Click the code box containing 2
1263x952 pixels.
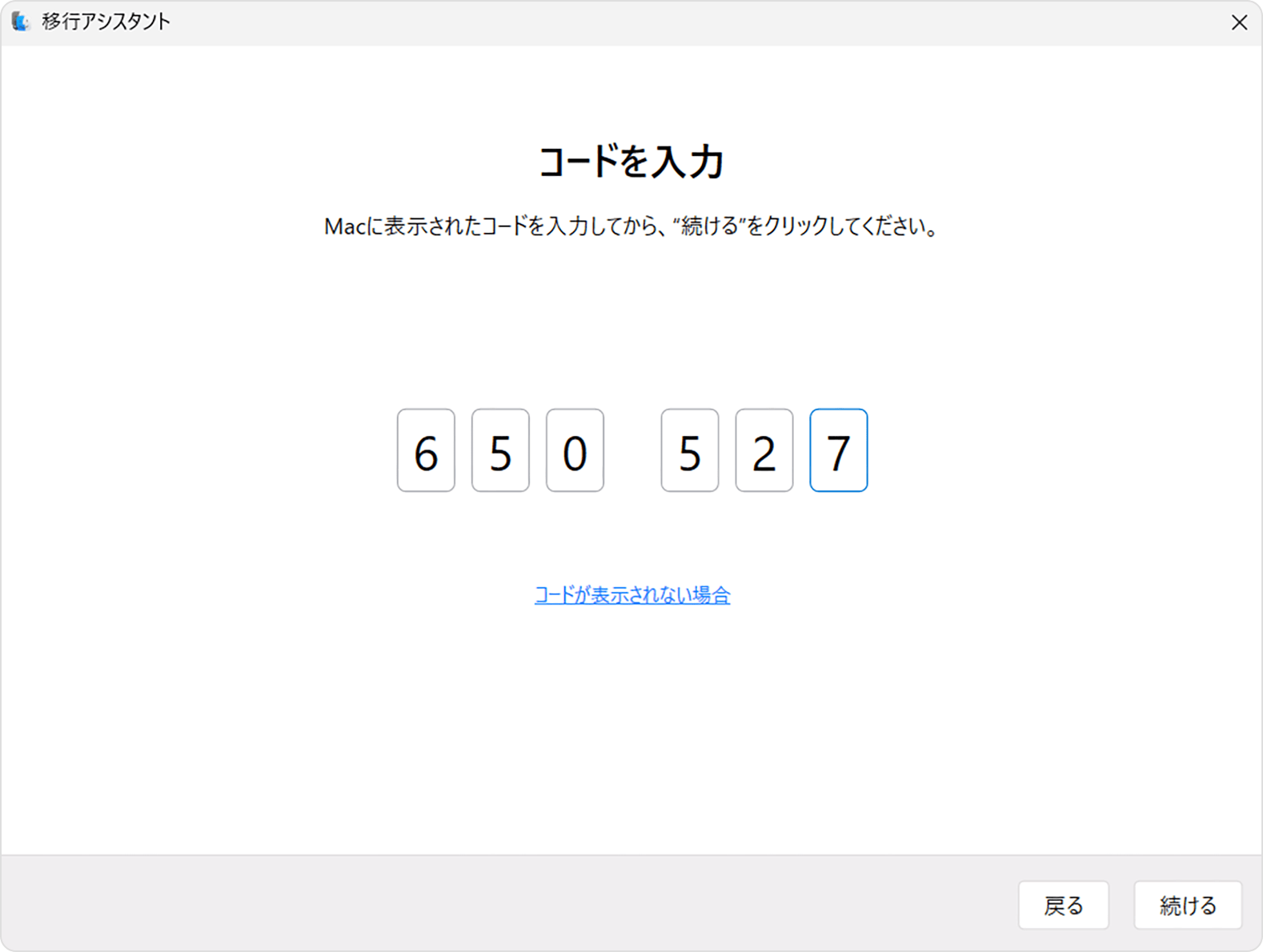(764, 450)
